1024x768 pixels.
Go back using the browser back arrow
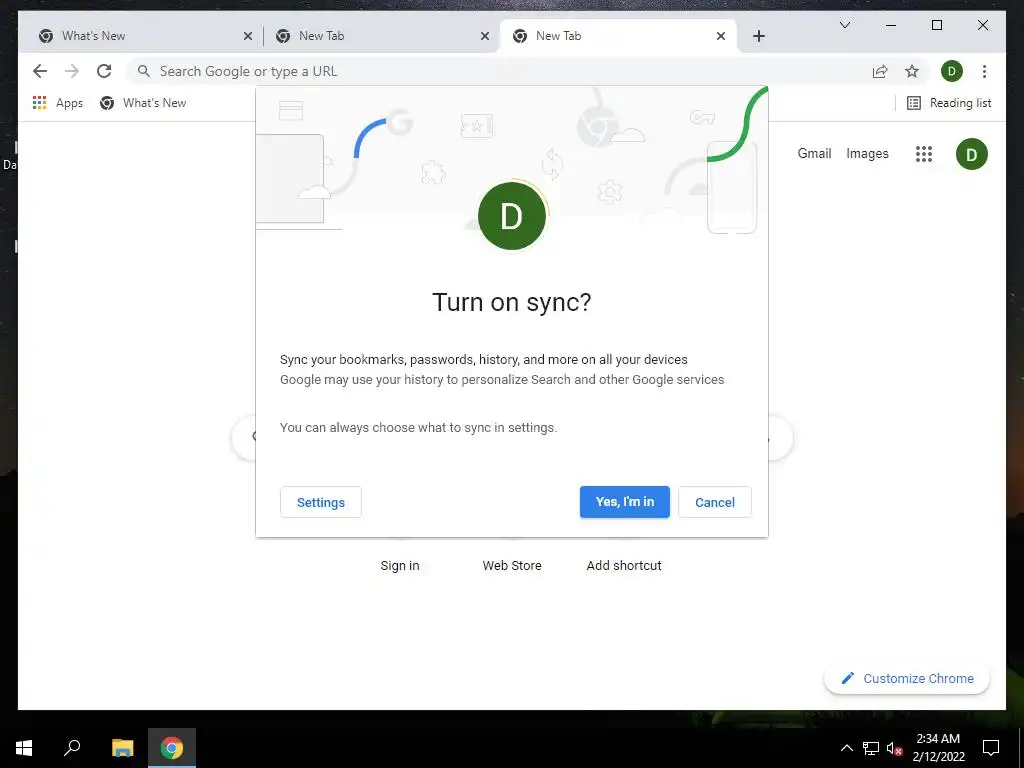(40, 71)
